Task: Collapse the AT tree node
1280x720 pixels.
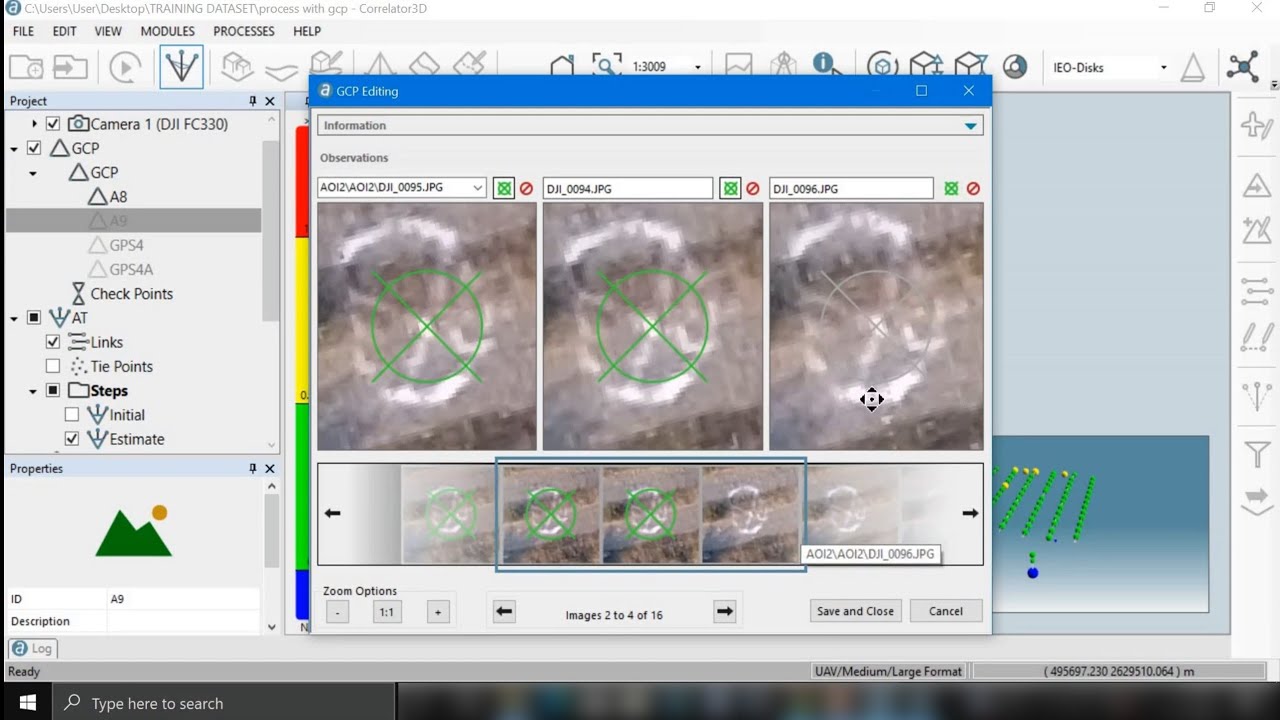Action: coord(15,318)
